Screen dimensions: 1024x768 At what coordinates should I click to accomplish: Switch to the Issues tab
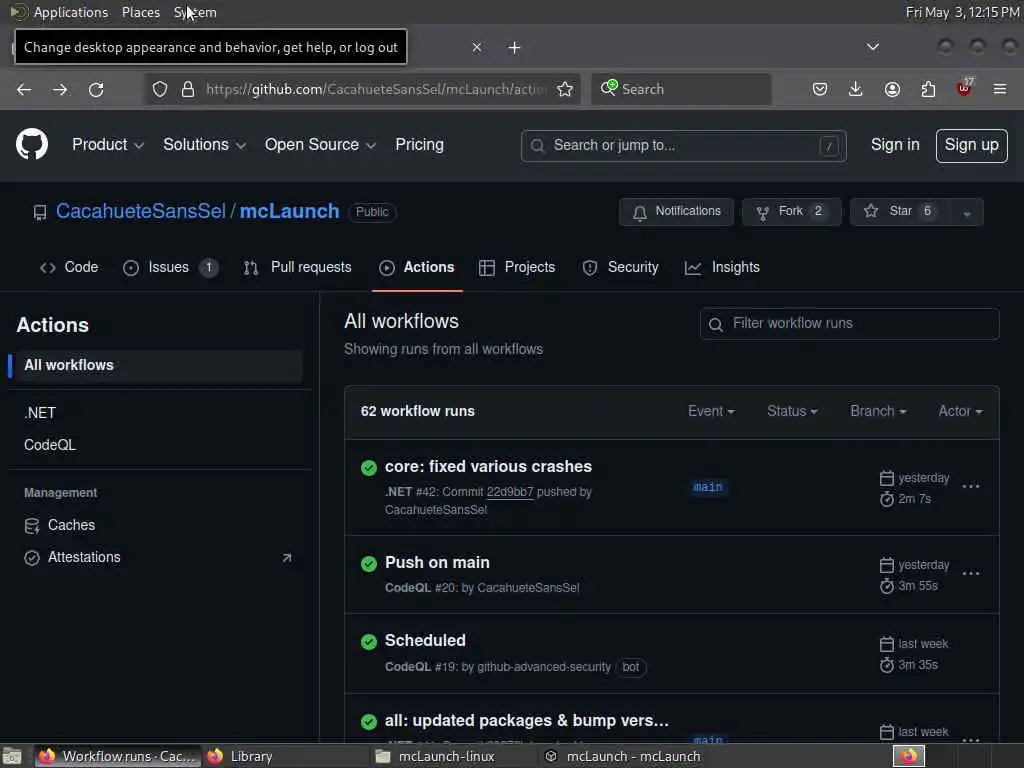pyautogui.click(x=170, y=268)
